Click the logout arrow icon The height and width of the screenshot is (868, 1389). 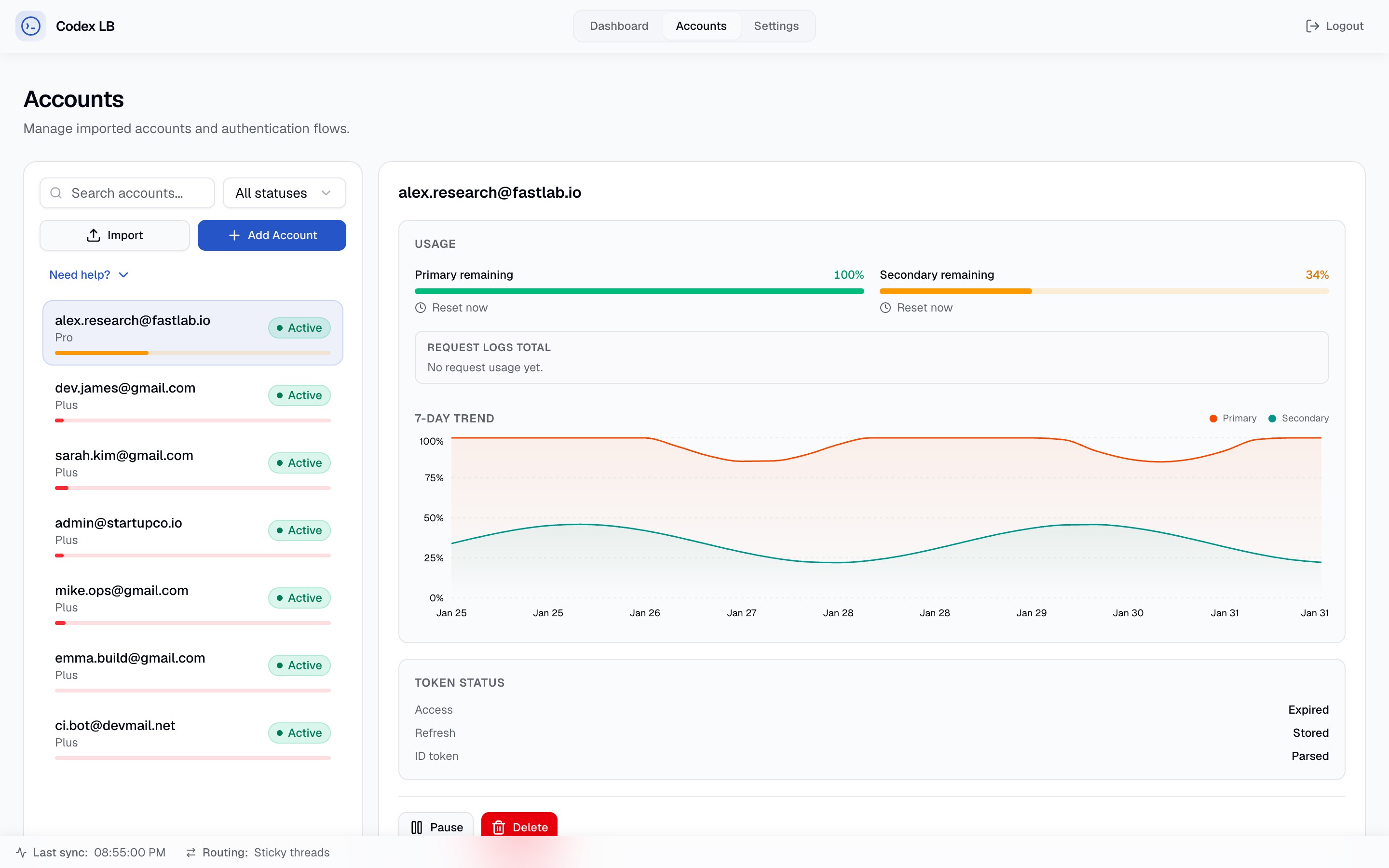pyautogui.click(x=1312, y=26)
